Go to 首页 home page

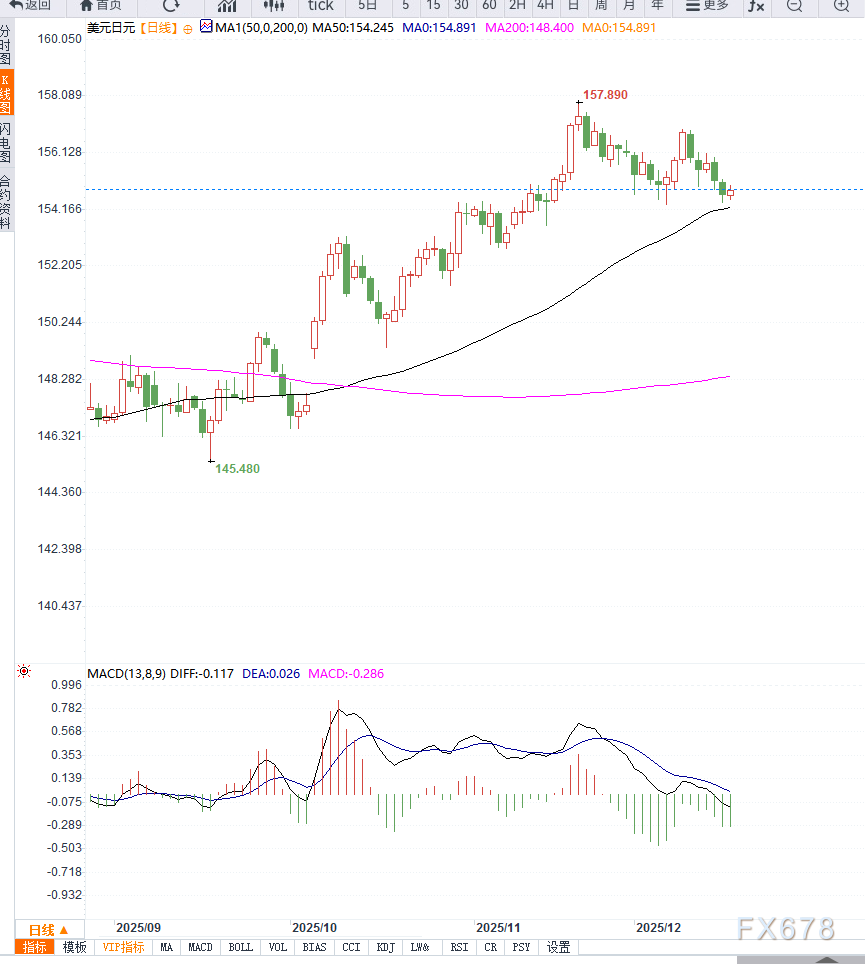(100, 6)
